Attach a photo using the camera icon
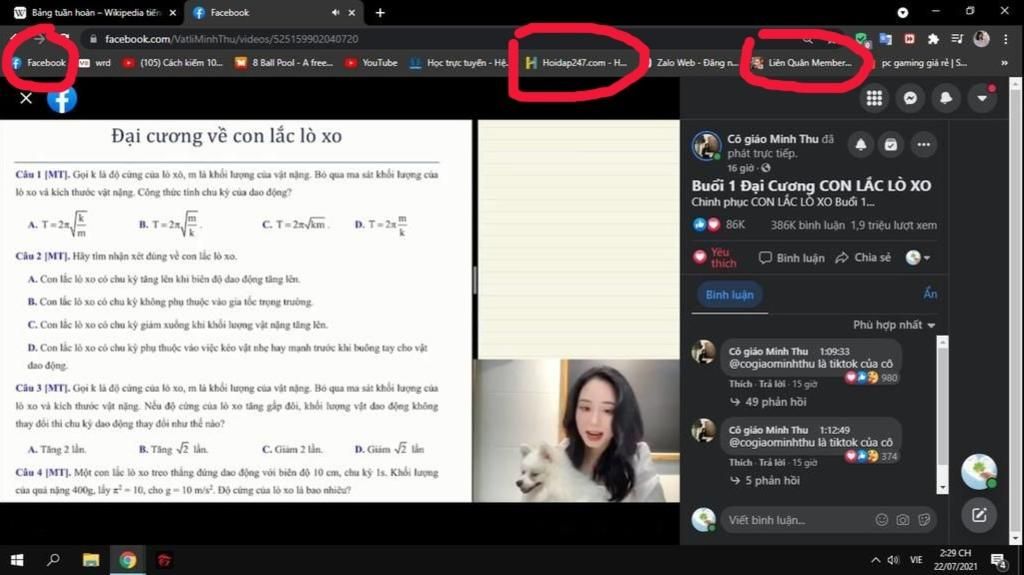 [903, 520]
